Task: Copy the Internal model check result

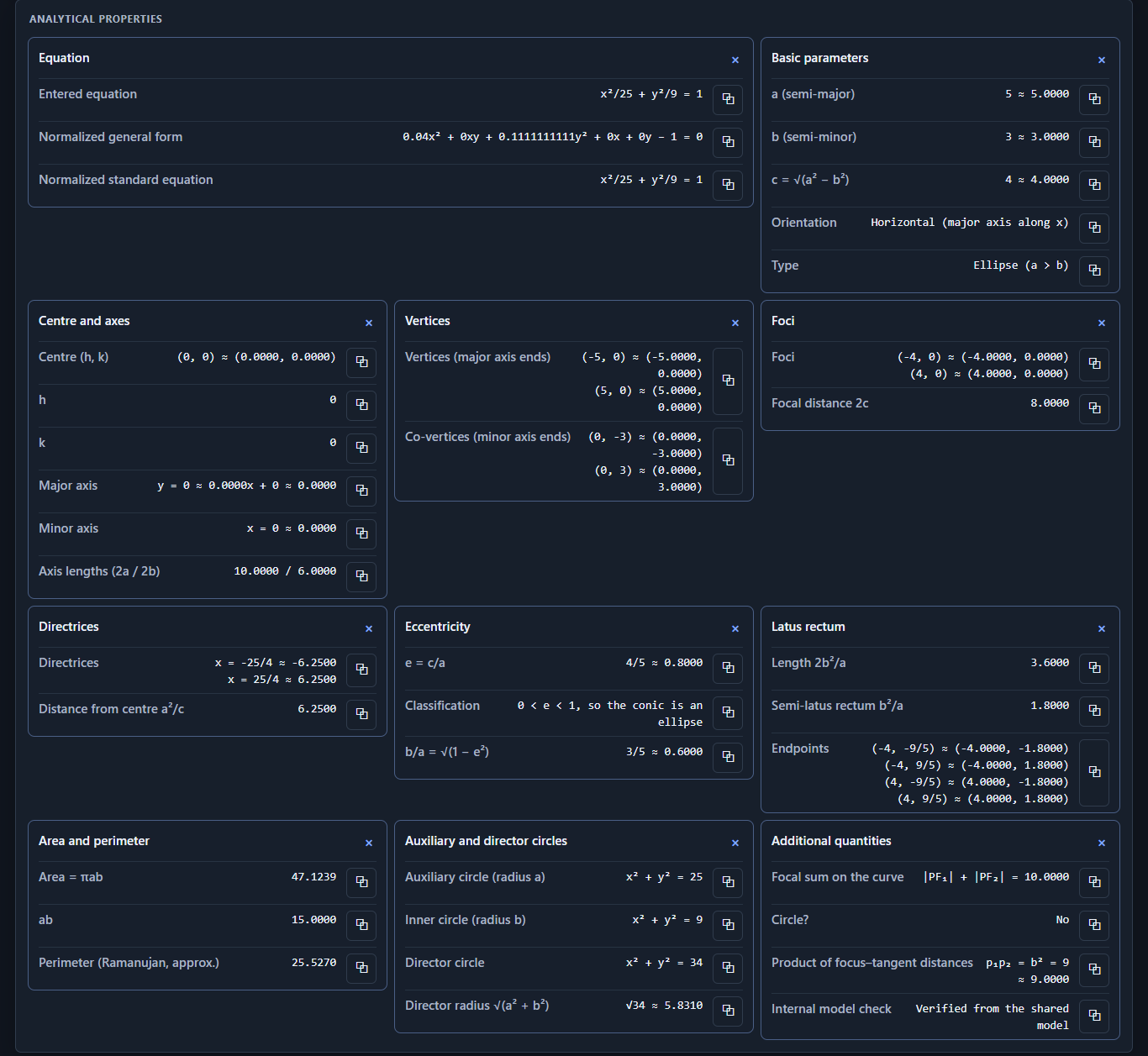Action: [x=1094, y=1016]
